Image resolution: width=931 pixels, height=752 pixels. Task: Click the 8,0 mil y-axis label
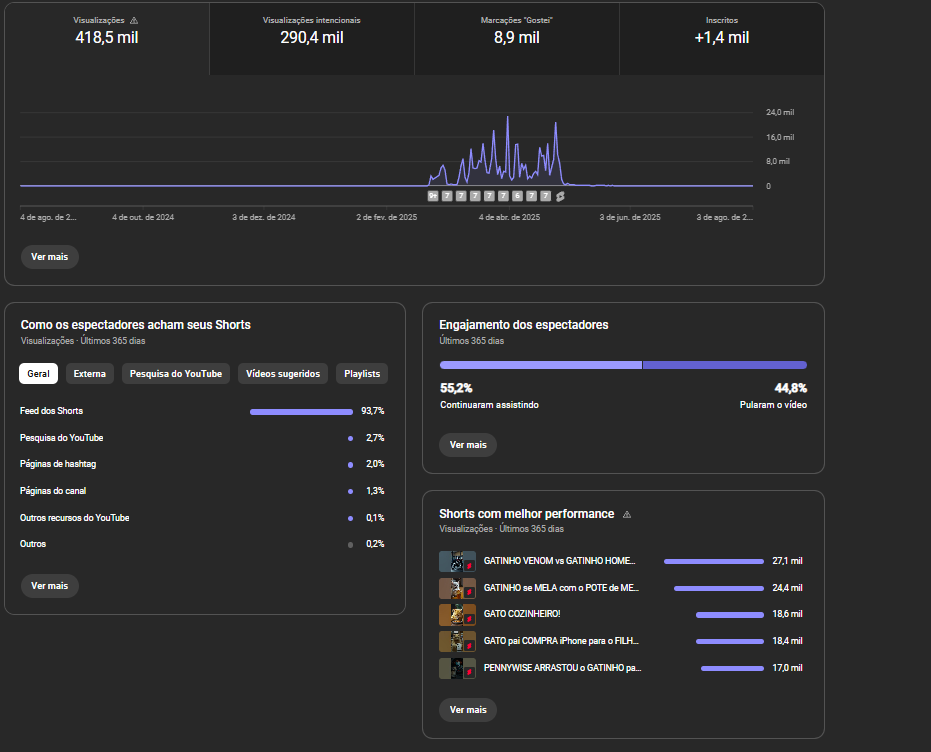click(778, 161)
